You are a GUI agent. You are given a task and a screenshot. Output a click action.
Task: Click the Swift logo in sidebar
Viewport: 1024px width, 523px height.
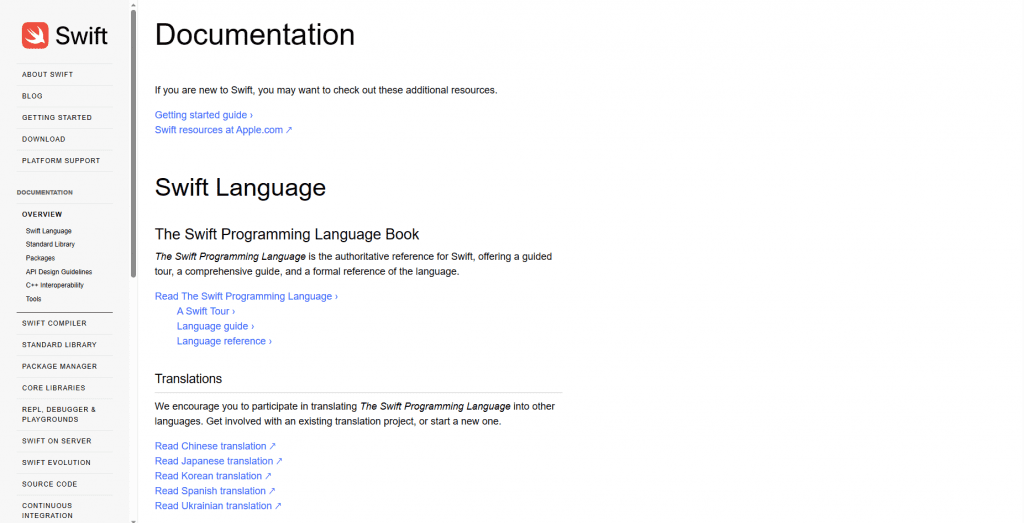click(65, 36)
